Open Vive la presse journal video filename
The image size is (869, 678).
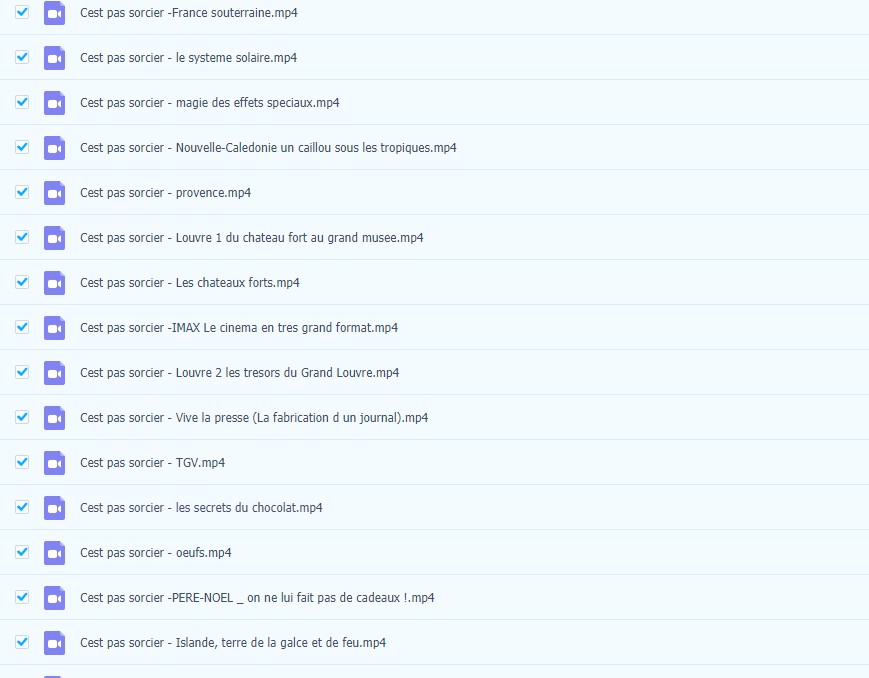pyautogui.click(x=254, y=417)
